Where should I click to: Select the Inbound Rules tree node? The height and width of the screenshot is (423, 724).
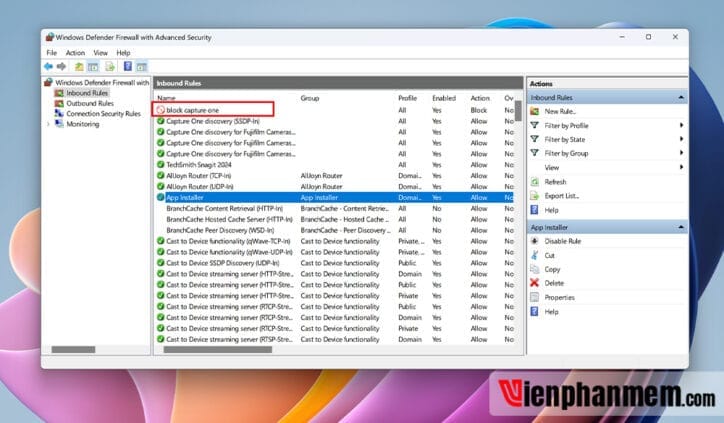(x=87, y=93)
